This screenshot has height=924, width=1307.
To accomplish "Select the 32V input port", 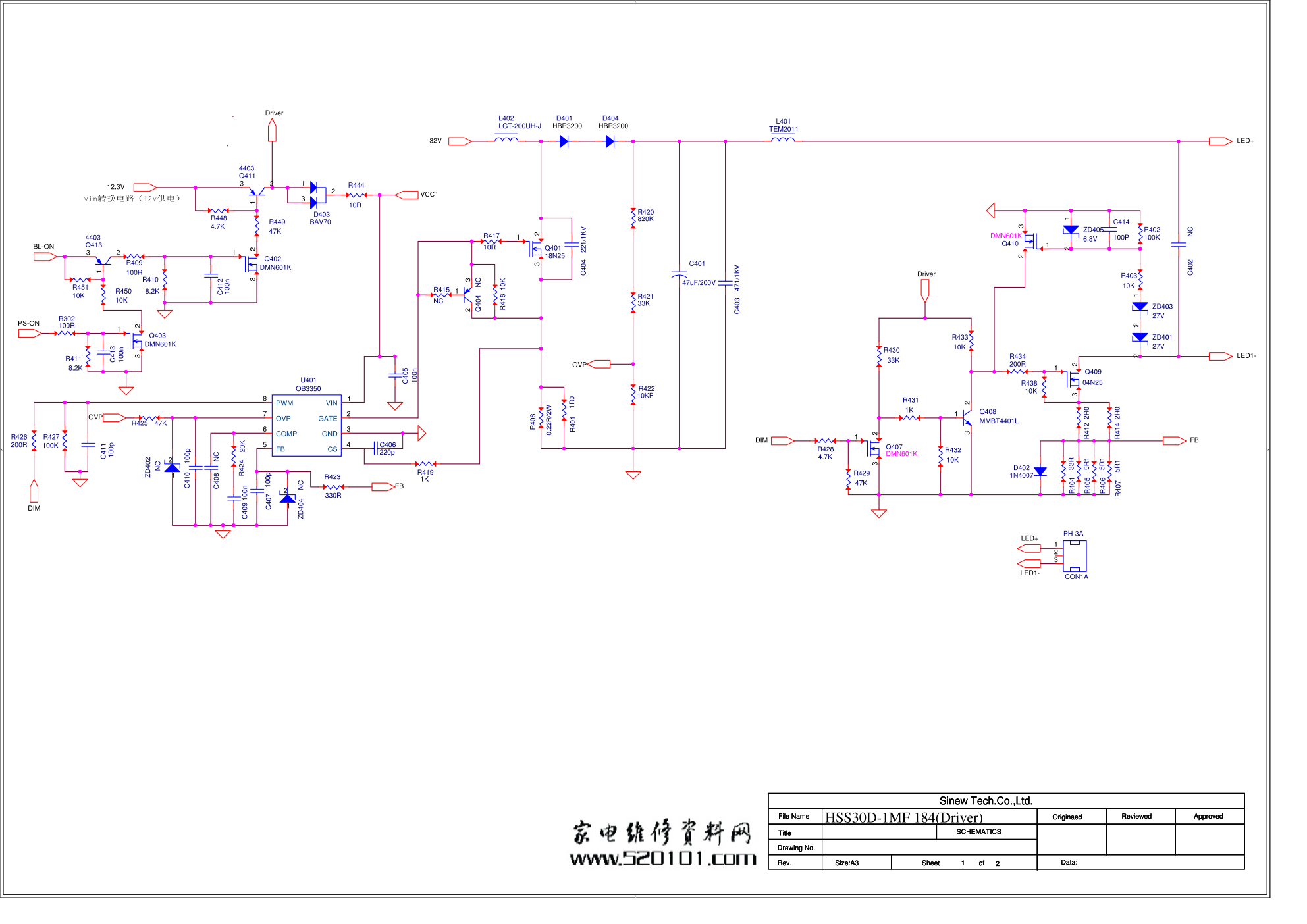I will click(460, 141).
